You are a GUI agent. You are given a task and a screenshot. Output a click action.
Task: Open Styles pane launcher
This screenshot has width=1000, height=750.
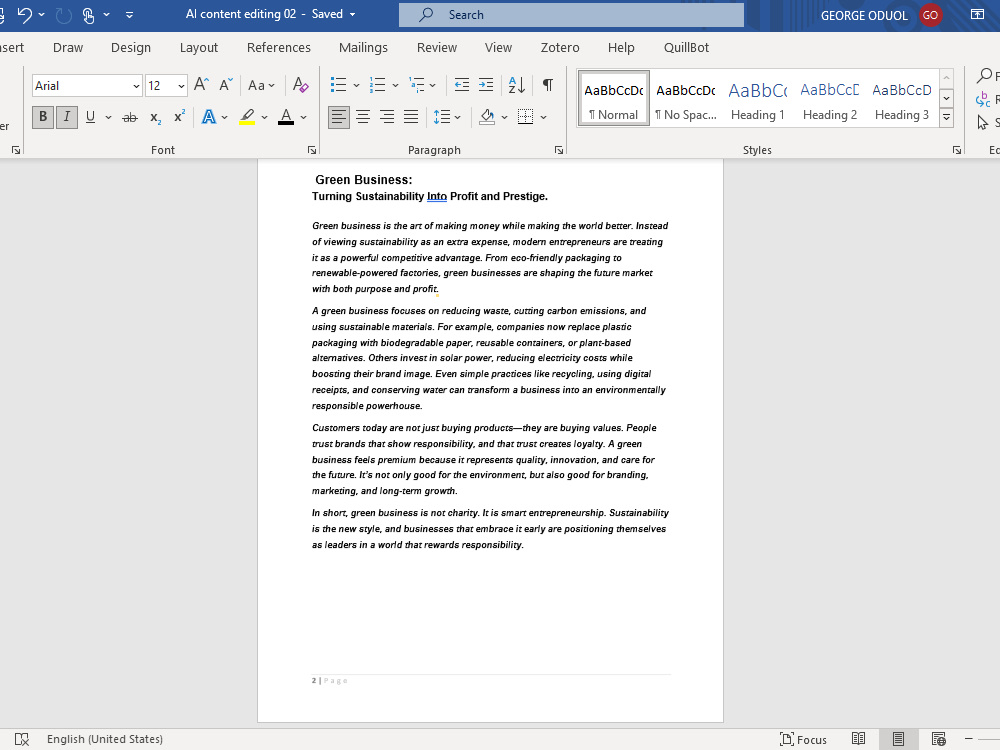pos(957,150)
